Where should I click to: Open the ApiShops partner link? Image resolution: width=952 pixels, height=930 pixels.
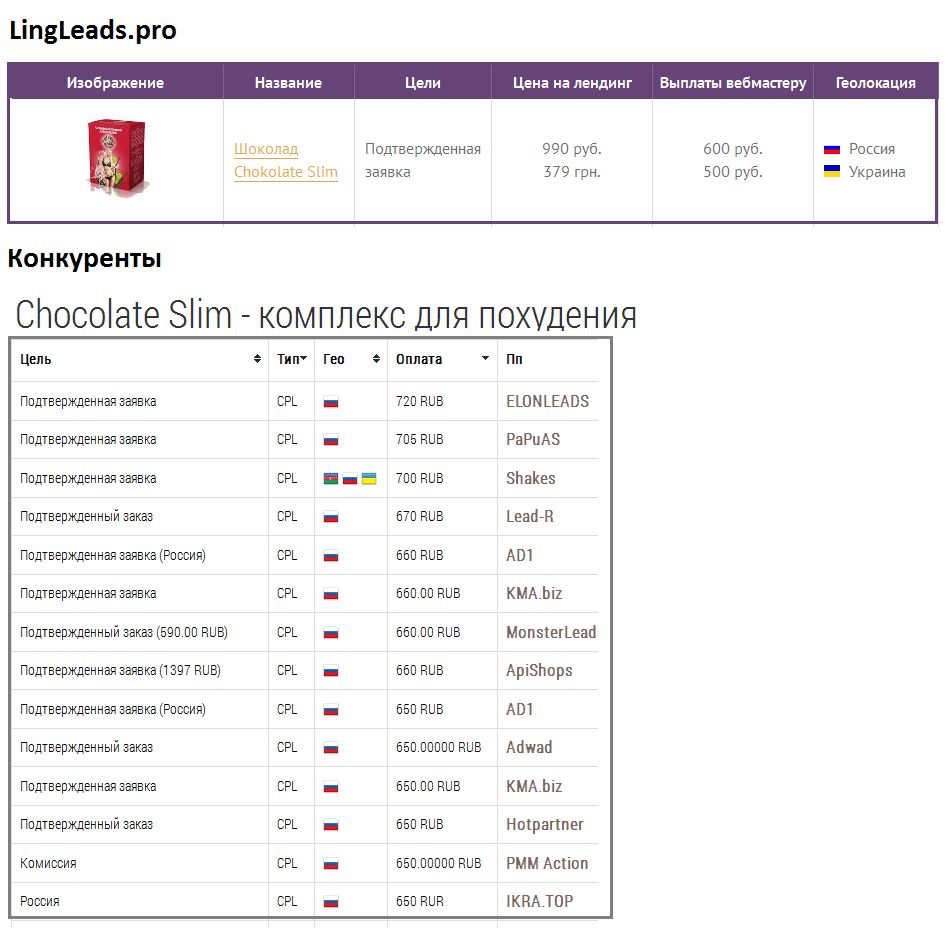coord(539,670)
